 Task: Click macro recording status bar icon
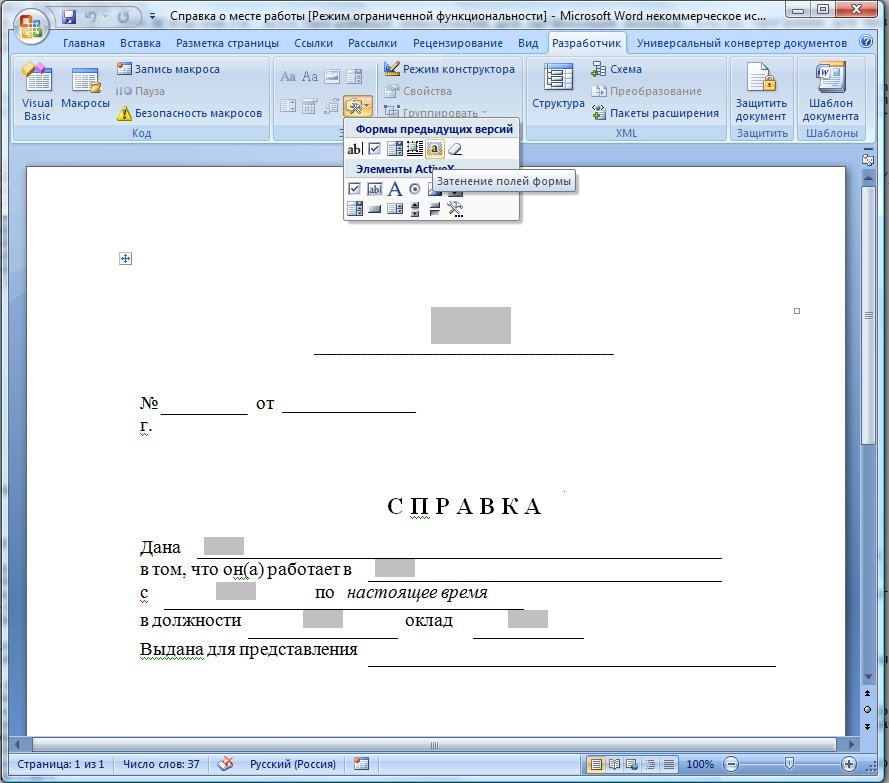[x=361, y=764]
